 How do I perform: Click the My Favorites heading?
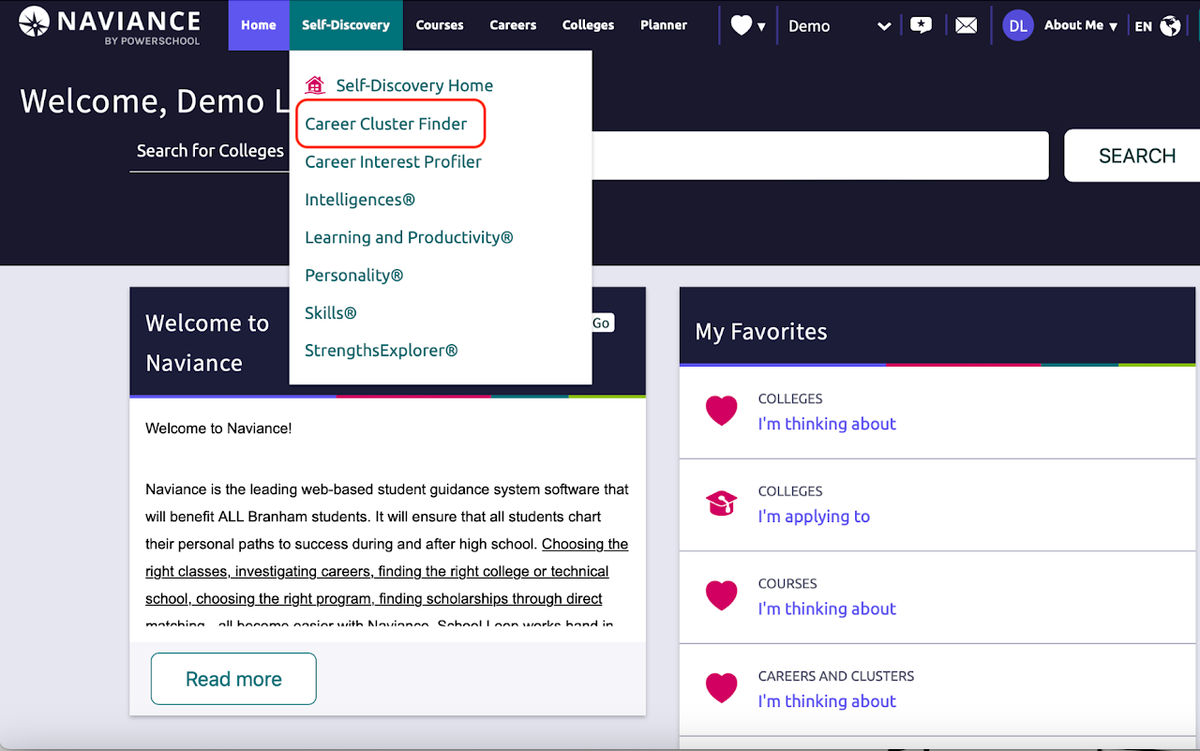[761, 332]
